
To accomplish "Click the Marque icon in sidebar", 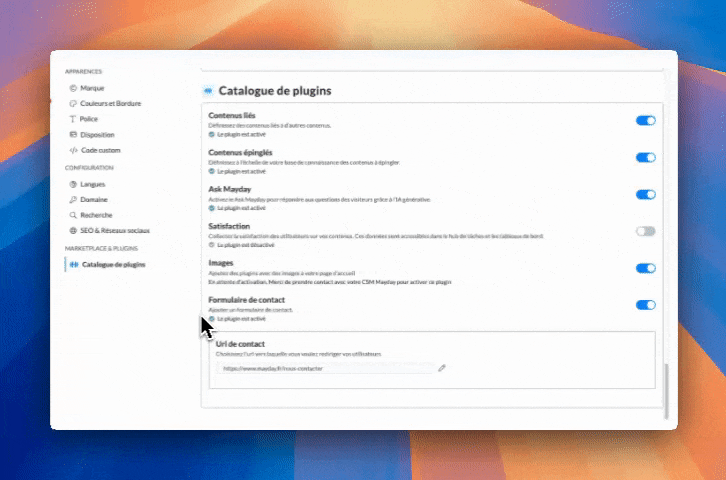I will click(73, 88).
